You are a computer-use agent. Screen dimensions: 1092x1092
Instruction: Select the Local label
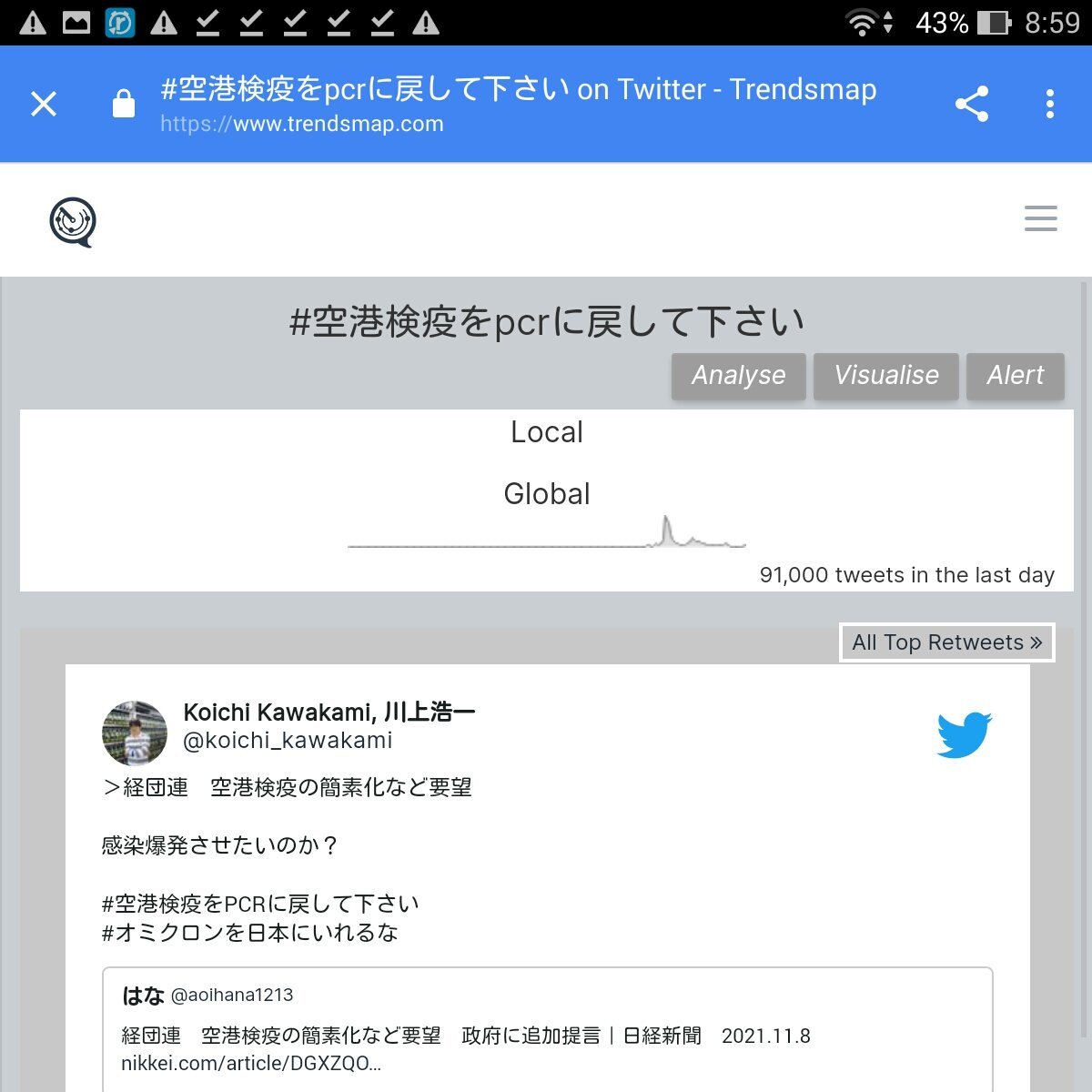pos(547,432)
